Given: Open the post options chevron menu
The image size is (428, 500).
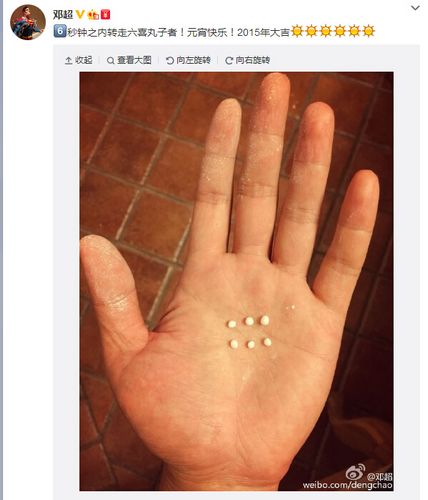Looking at the screenshot, I should pos(415,8).
